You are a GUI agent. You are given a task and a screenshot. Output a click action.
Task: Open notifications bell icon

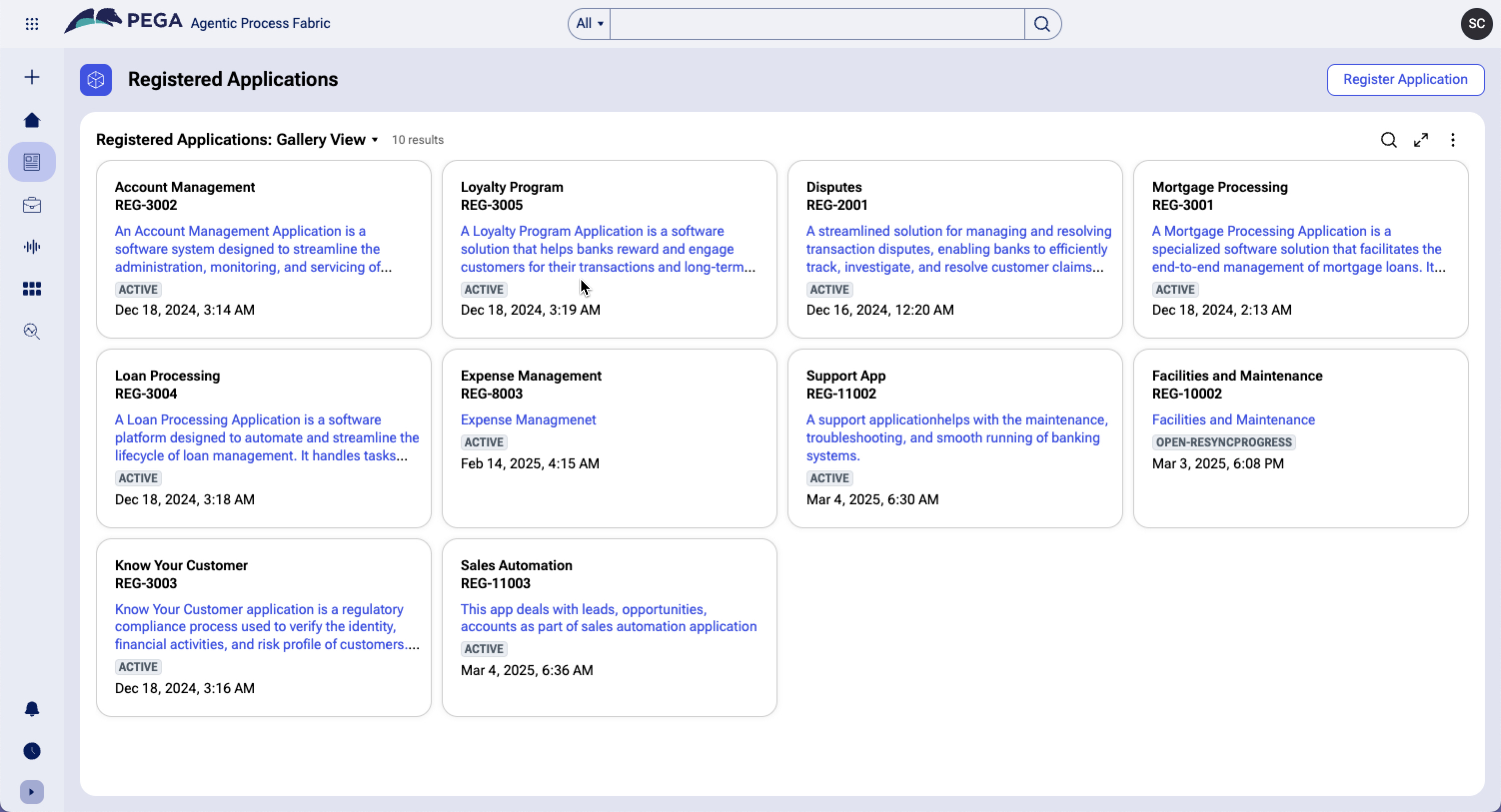(x=32, y=709)
